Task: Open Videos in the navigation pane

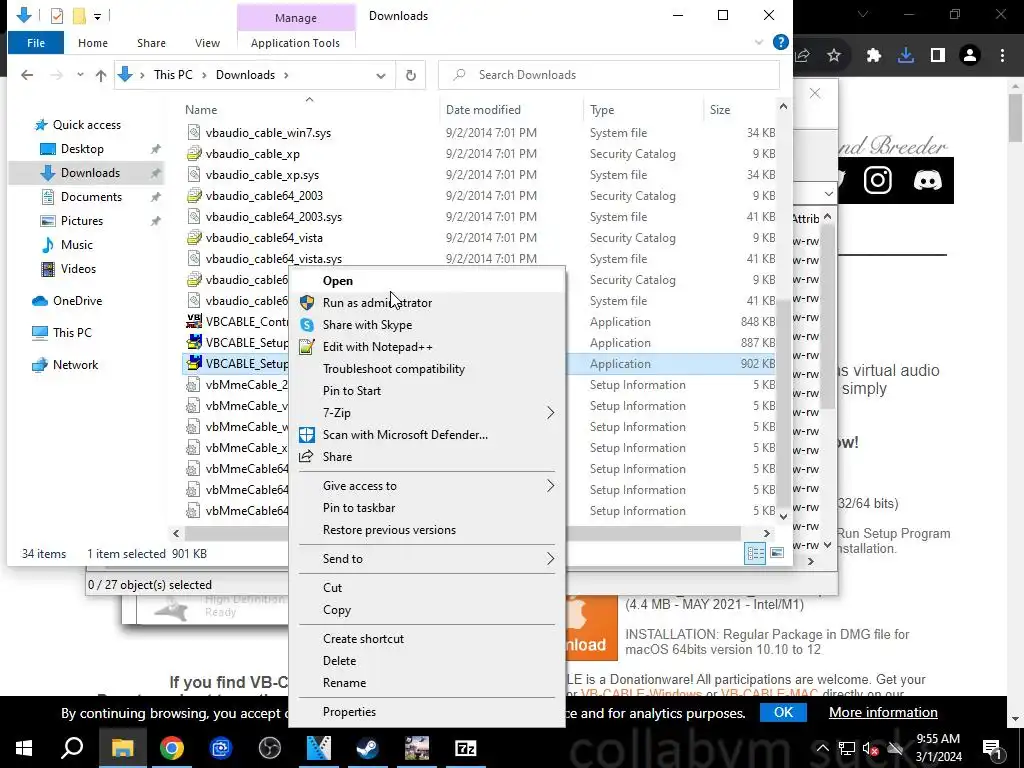Action: click(78, 268)
